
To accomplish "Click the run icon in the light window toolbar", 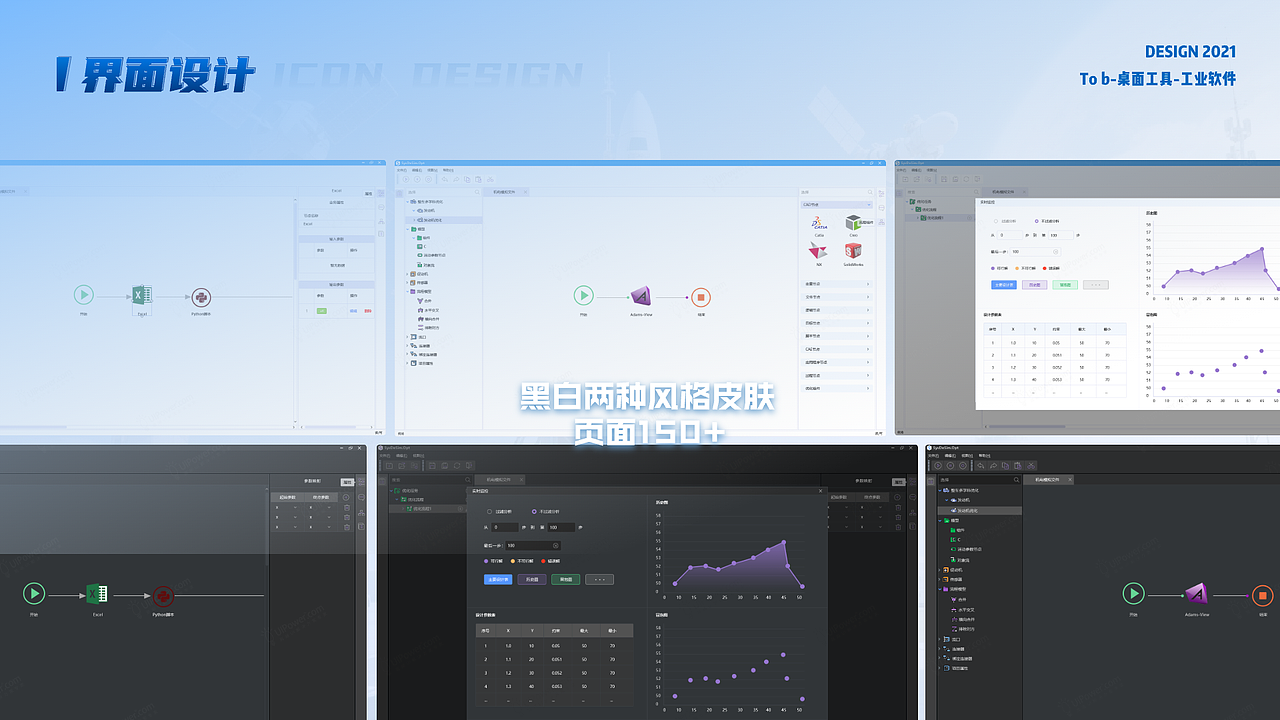I will [x=406, y=179].
